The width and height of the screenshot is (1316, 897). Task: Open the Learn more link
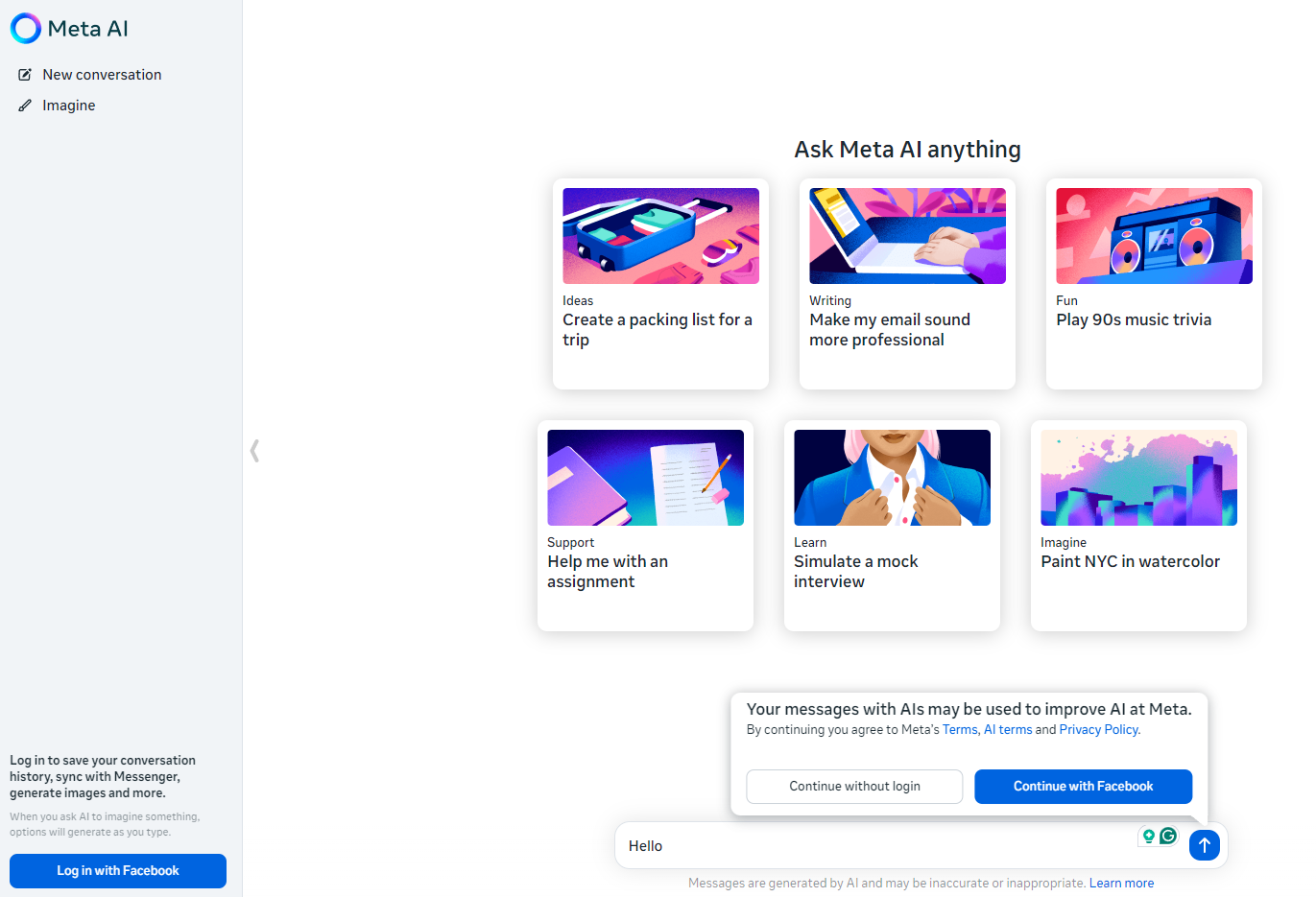1121,884
